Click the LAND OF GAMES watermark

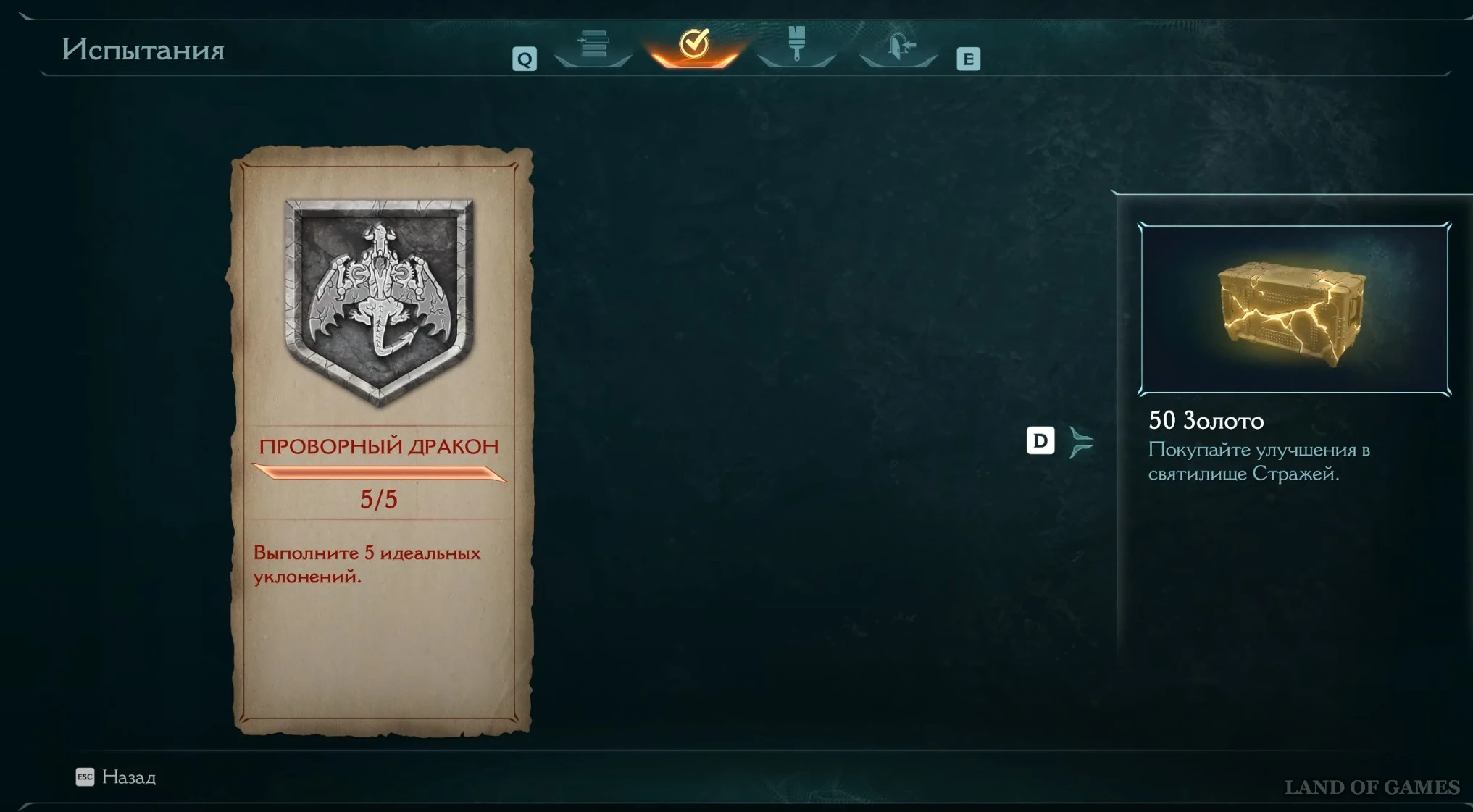[x=1372, y=787]
